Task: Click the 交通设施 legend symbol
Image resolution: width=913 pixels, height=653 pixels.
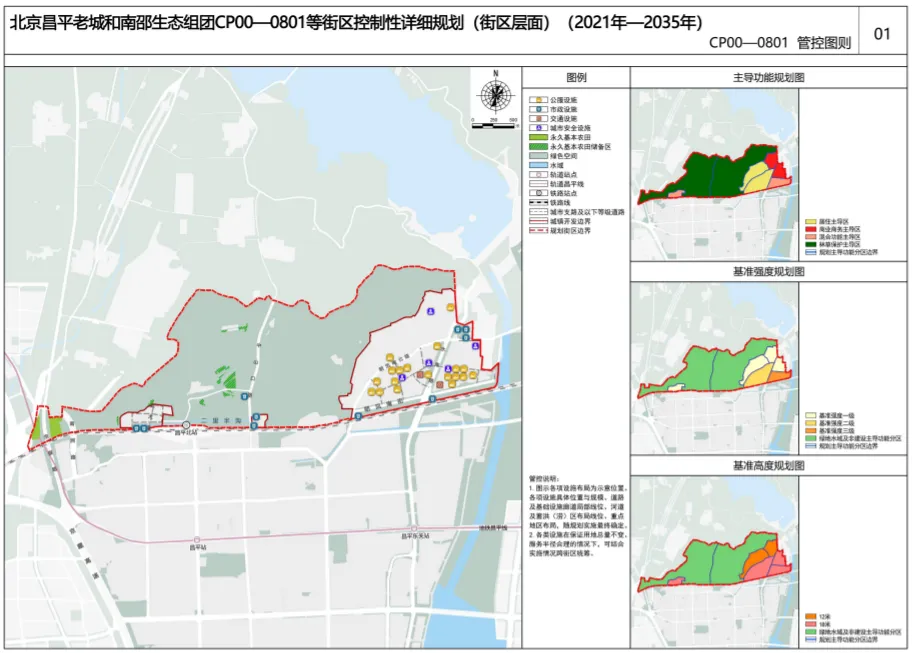Action: [x=538, y=119]
